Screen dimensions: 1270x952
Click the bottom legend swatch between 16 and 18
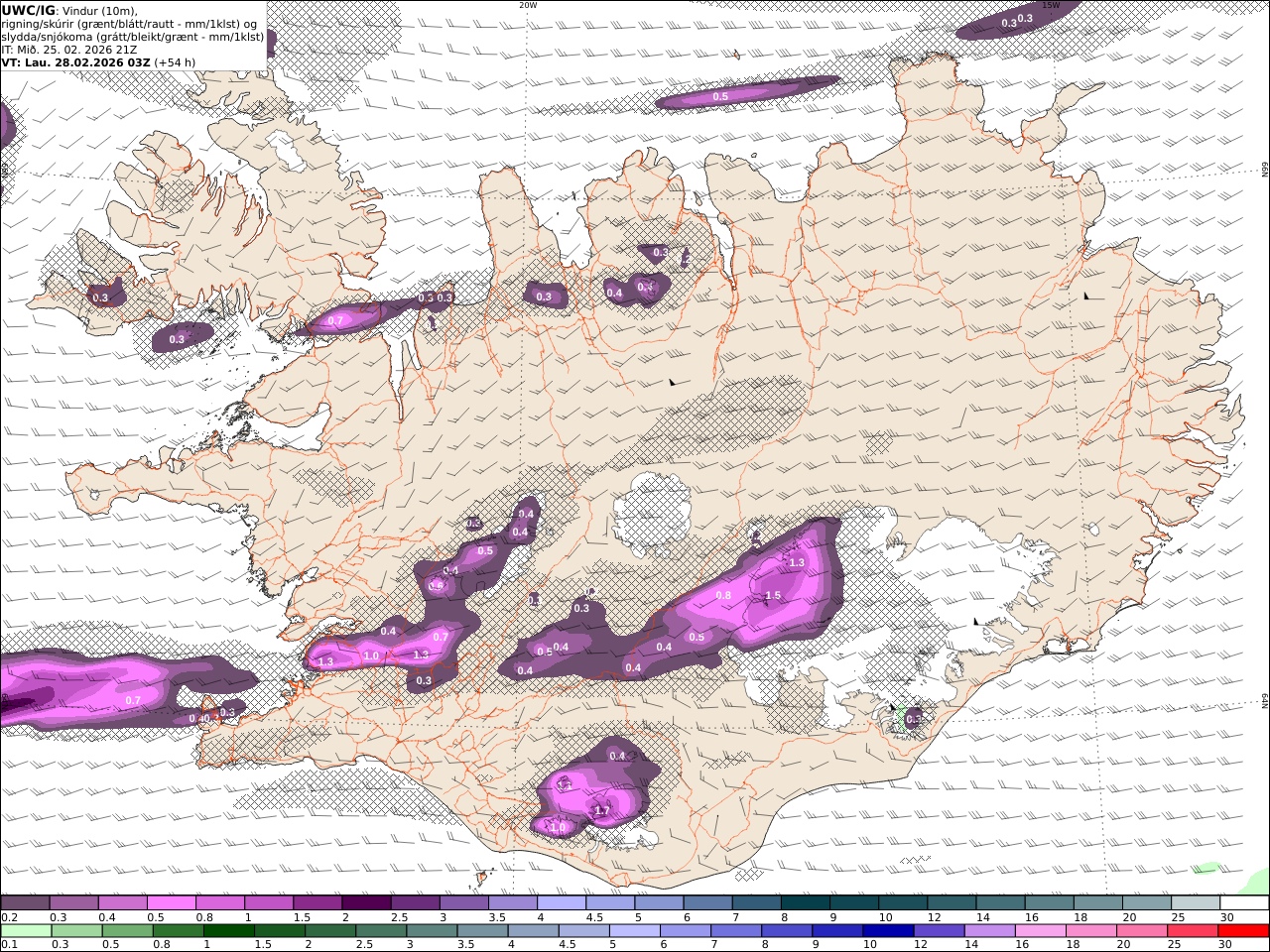pos(1042,930)
